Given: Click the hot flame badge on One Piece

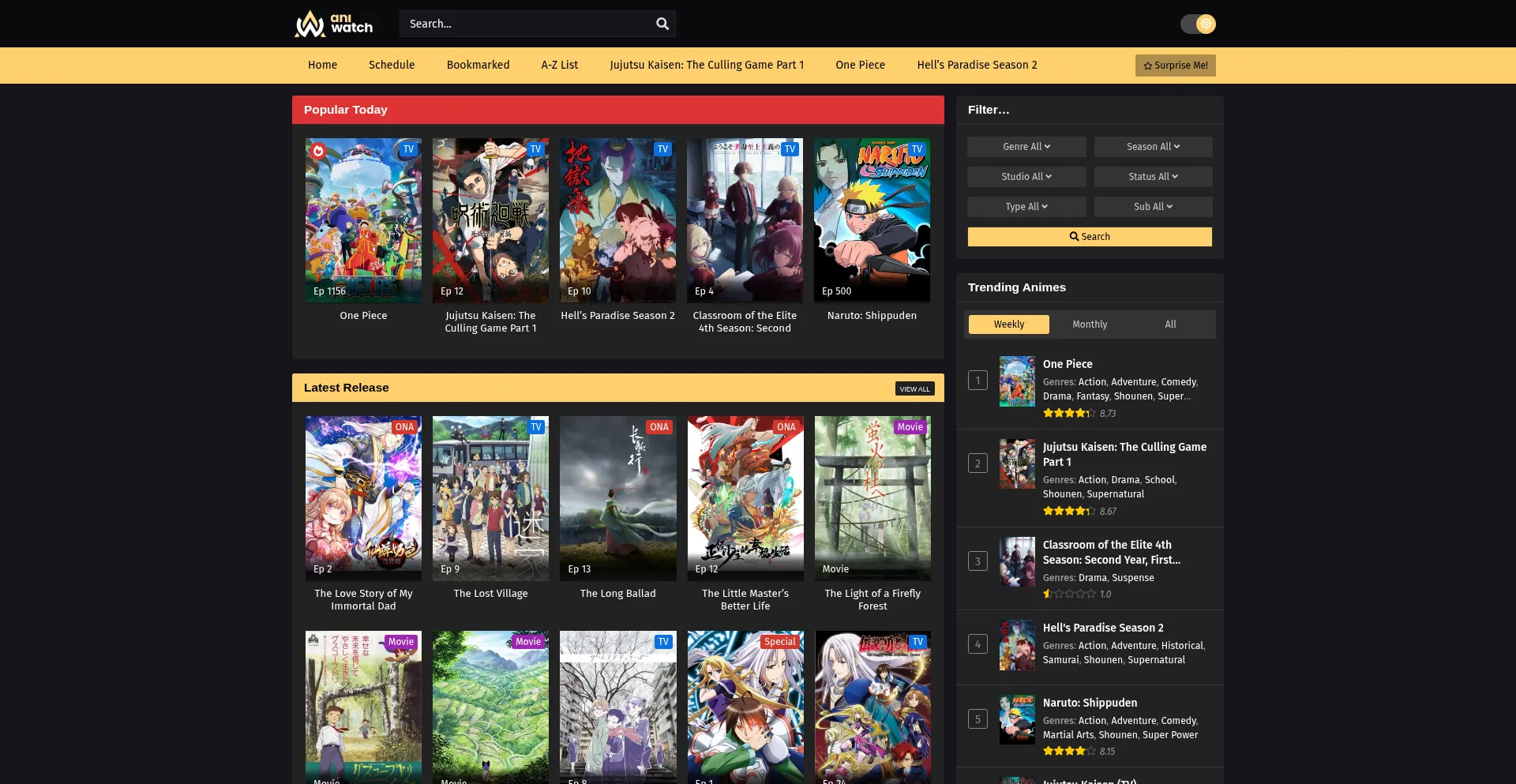Looking at the screenshot, I should (318, 151).
